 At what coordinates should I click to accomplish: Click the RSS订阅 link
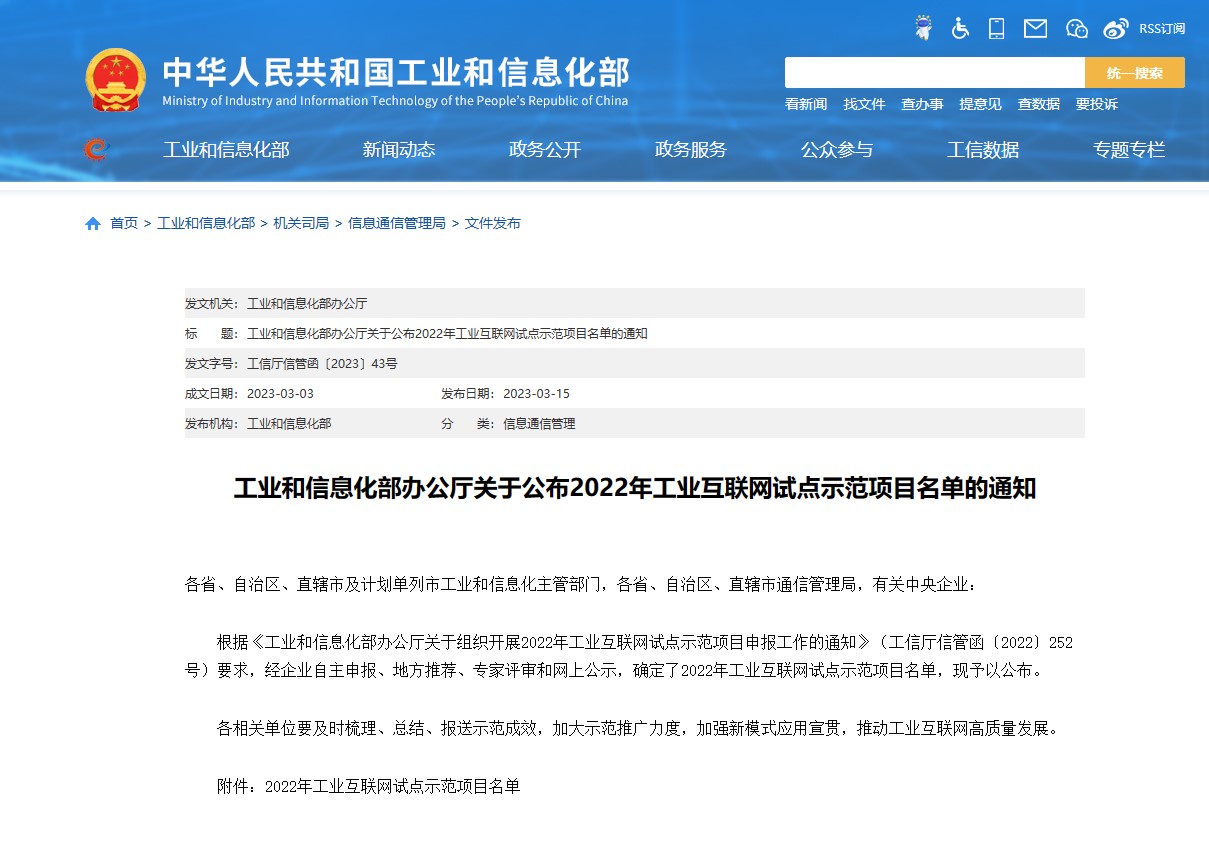[1162, 29]
